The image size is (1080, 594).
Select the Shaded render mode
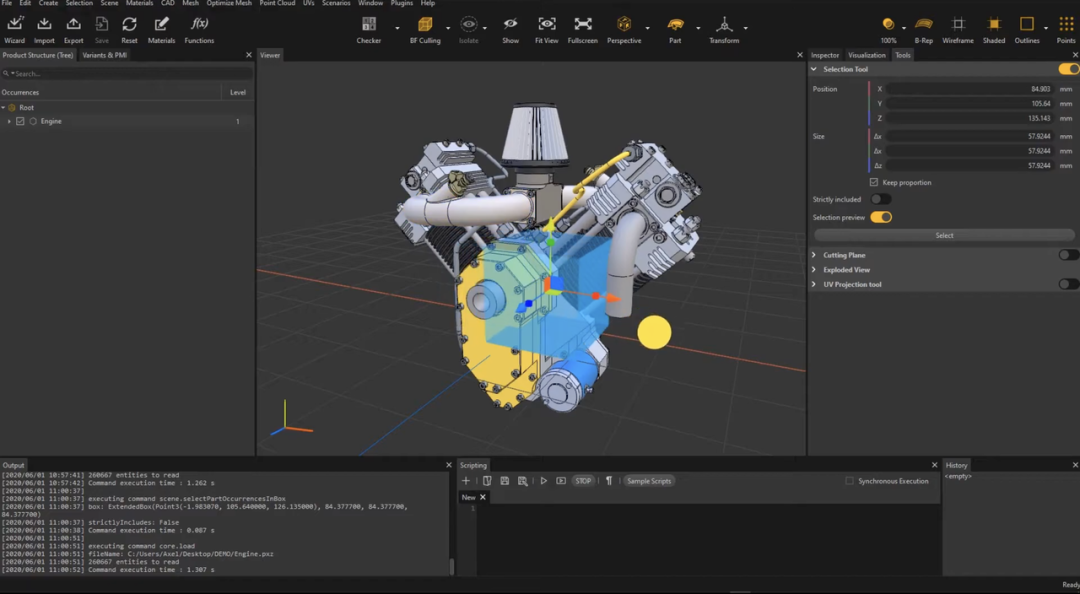(x=994, y=25)
